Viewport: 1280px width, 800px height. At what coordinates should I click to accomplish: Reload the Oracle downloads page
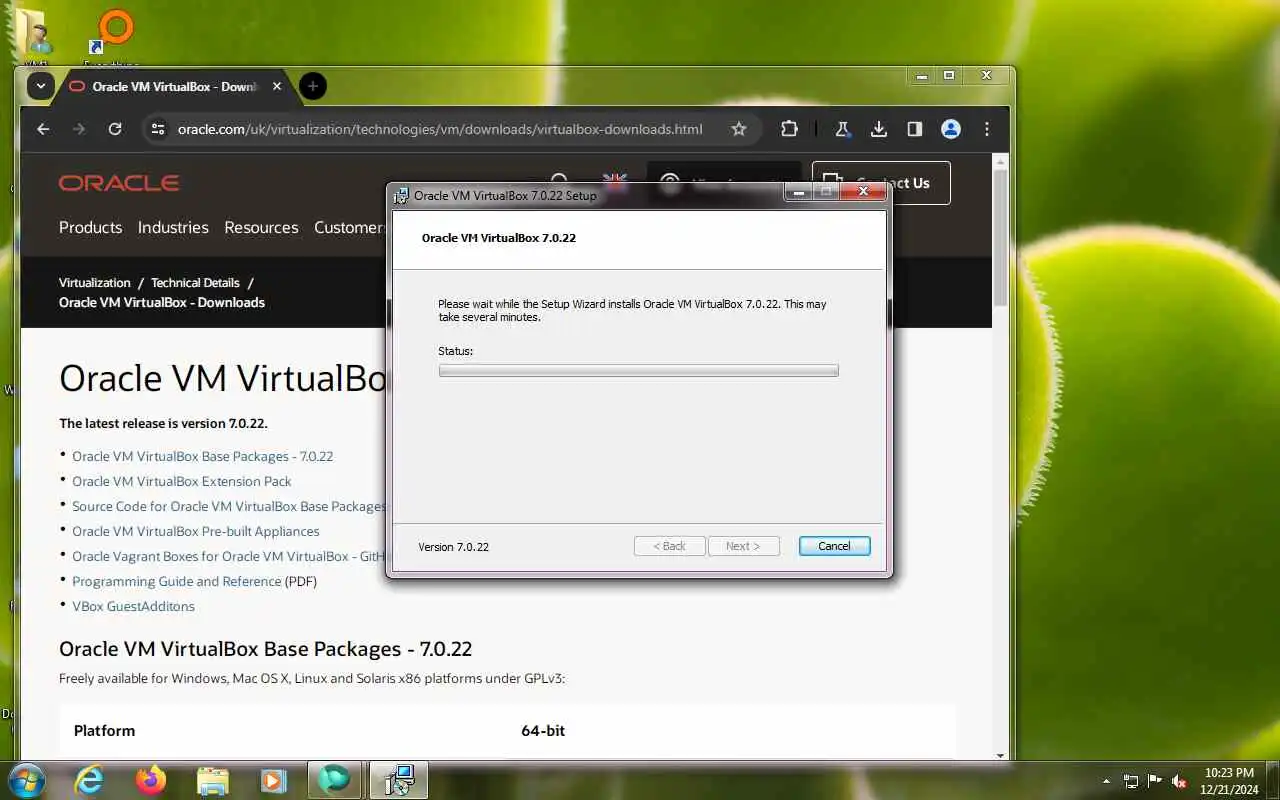point(115,129)
